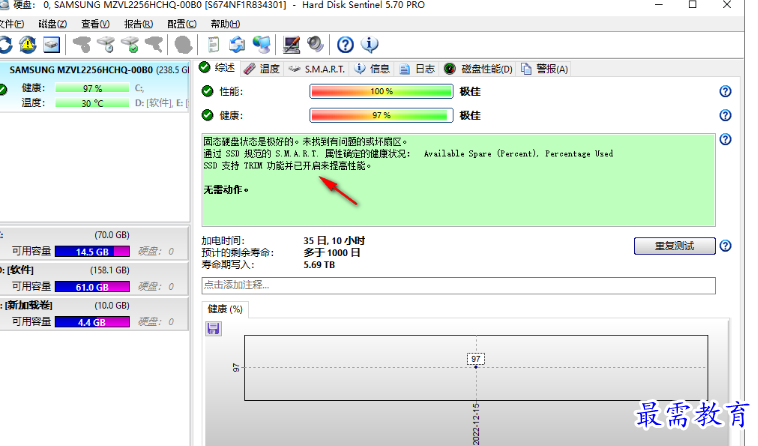
Task: Click the fourth grayed disk test toolbar icon
Action: [x=154, y=45]
